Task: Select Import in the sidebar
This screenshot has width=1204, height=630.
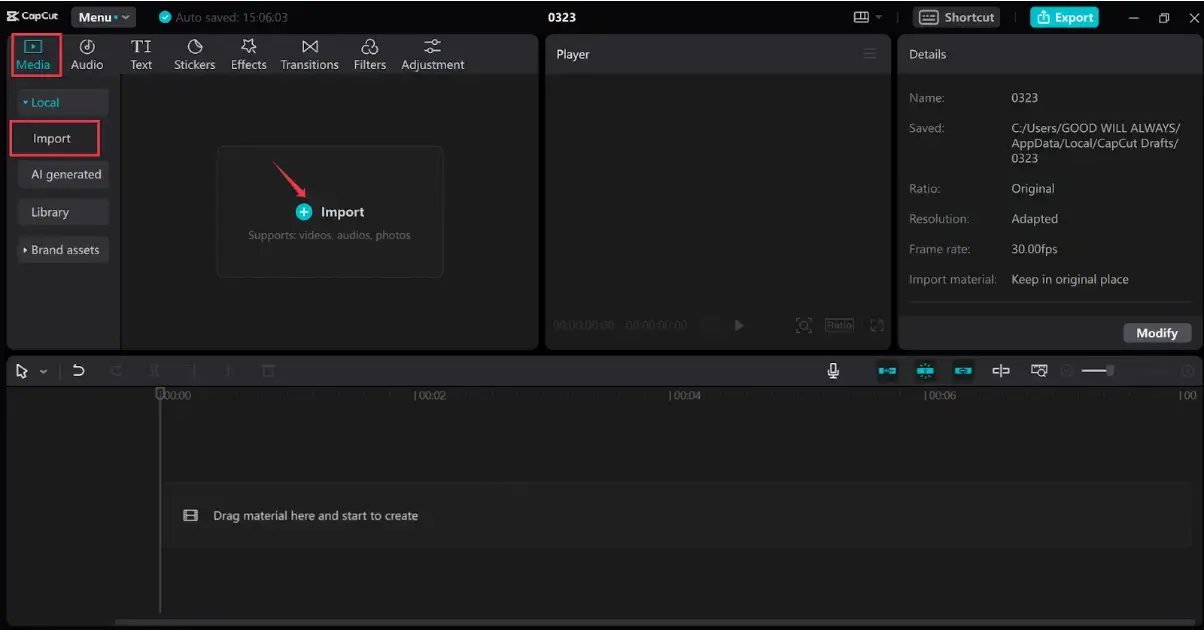Action: click(55, 138)
